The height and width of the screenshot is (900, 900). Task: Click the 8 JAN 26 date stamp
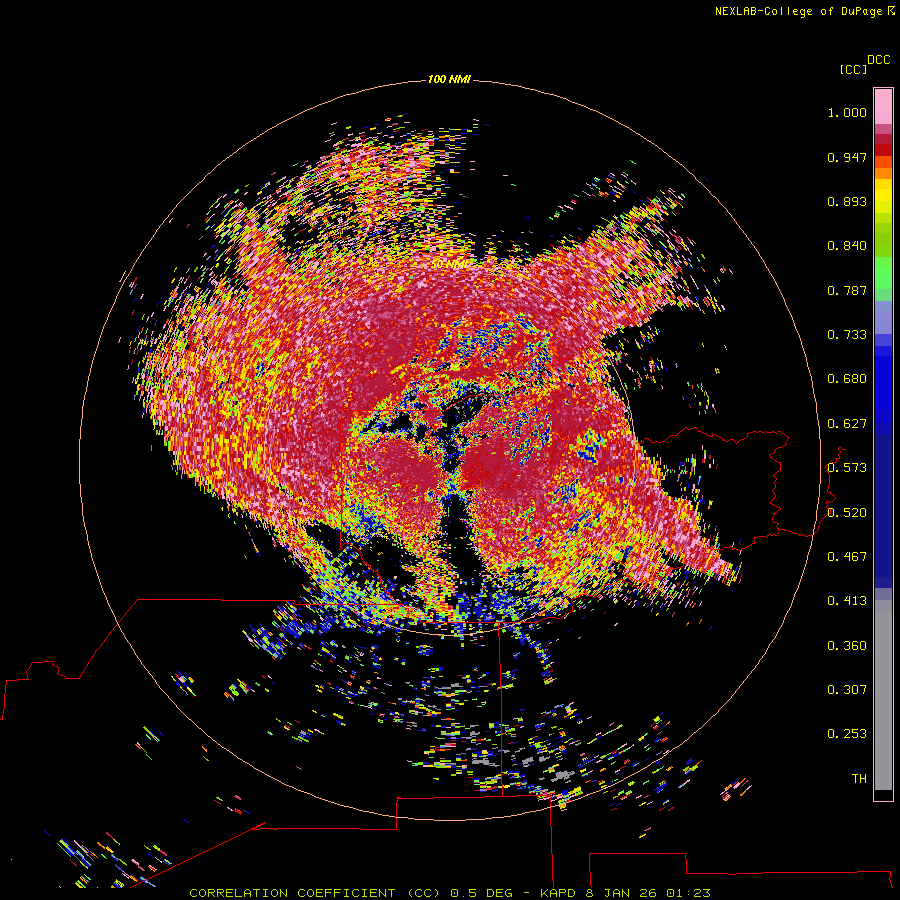point(622,893)
